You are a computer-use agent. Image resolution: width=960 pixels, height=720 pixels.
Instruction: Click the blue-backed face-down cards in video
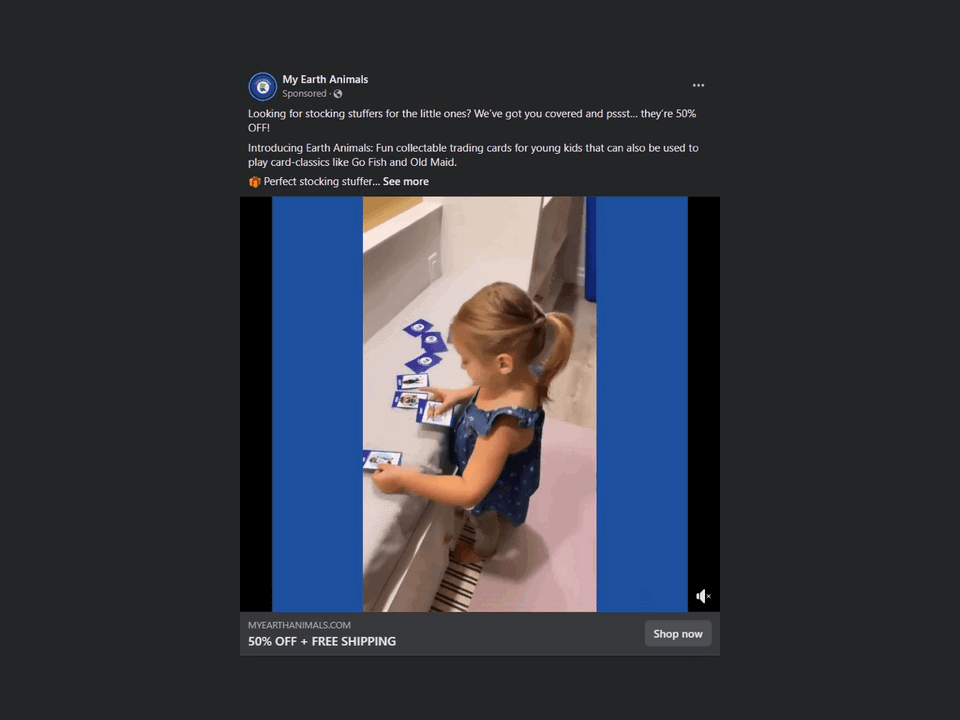click(x=424, y=345)
